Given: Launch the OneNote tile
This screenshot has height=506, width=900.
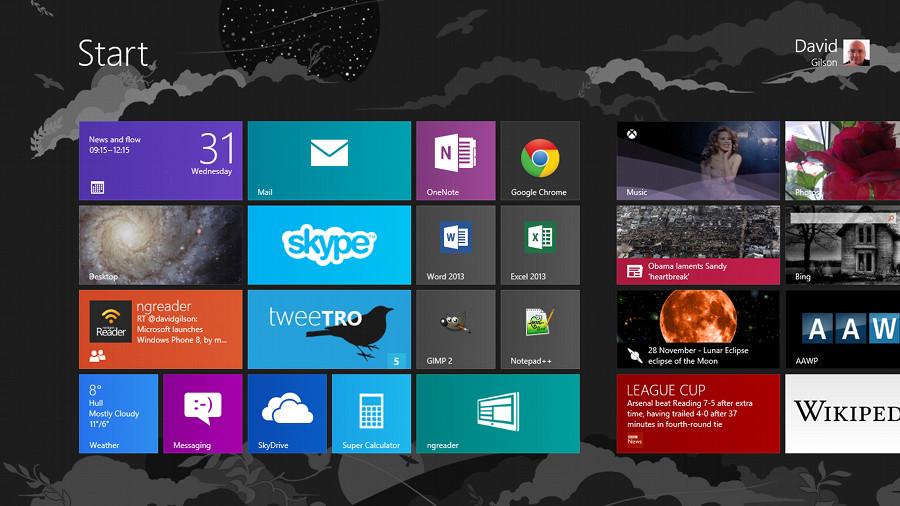Looking at the screenshot, I should point(456,161).
